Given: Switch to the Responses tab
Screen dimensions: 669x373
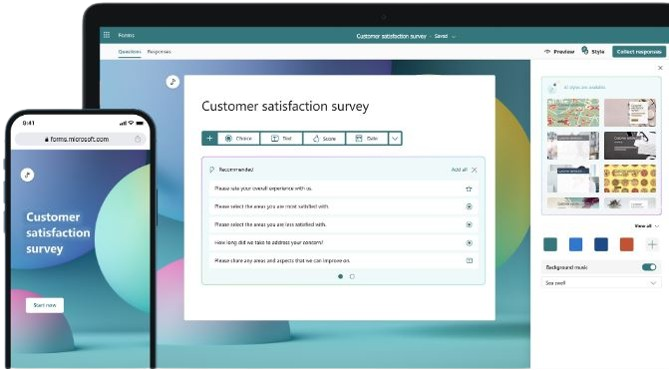Looking at the screenshot, I should click(x=159, y=52).
